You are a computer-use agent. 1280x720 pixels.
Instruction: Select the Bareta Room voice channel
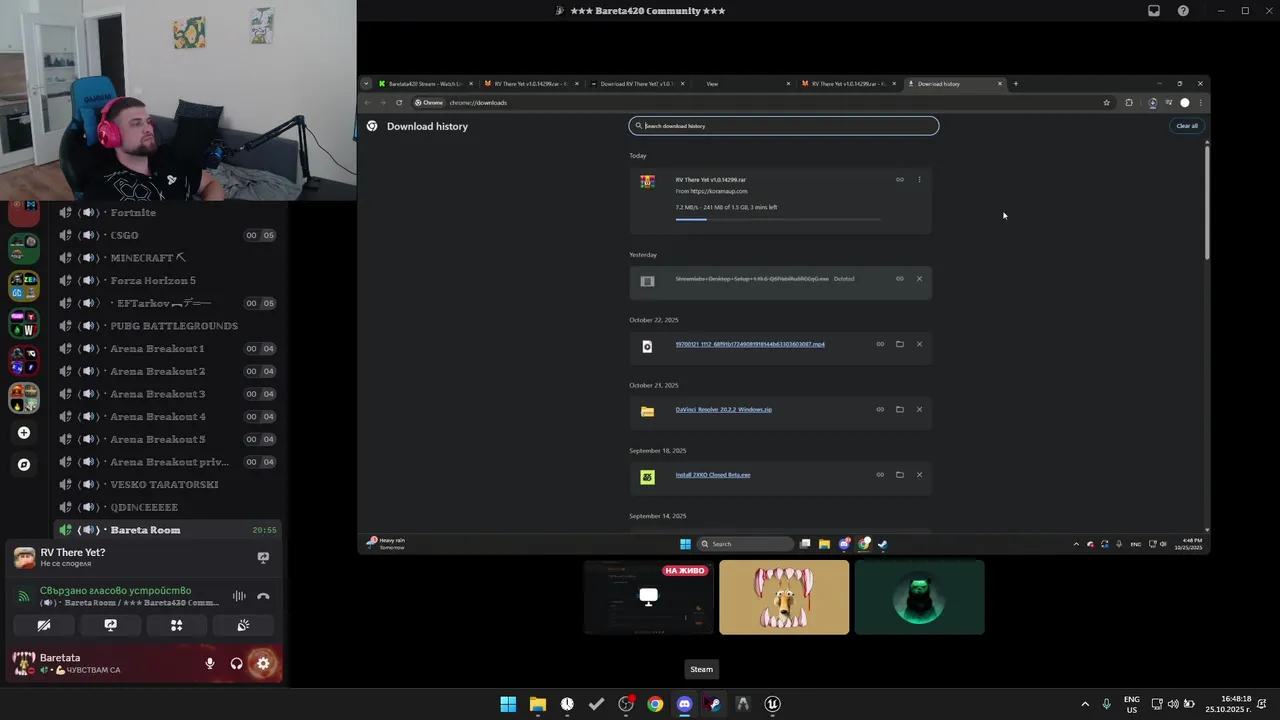pyautogui.click(x=167, y=530)
